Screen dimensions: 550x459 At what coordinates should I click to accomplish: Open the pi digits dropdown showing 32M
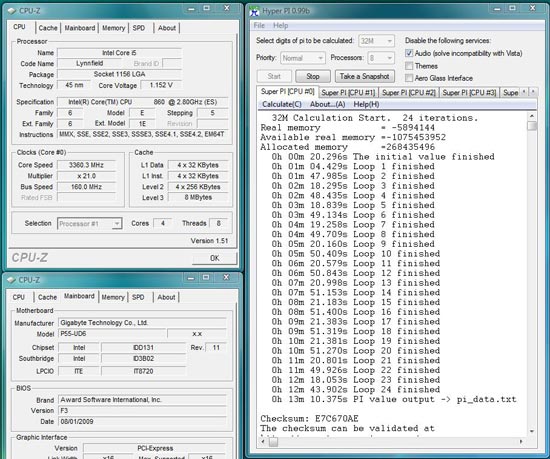pyautogui.click(x=376, y=41)
